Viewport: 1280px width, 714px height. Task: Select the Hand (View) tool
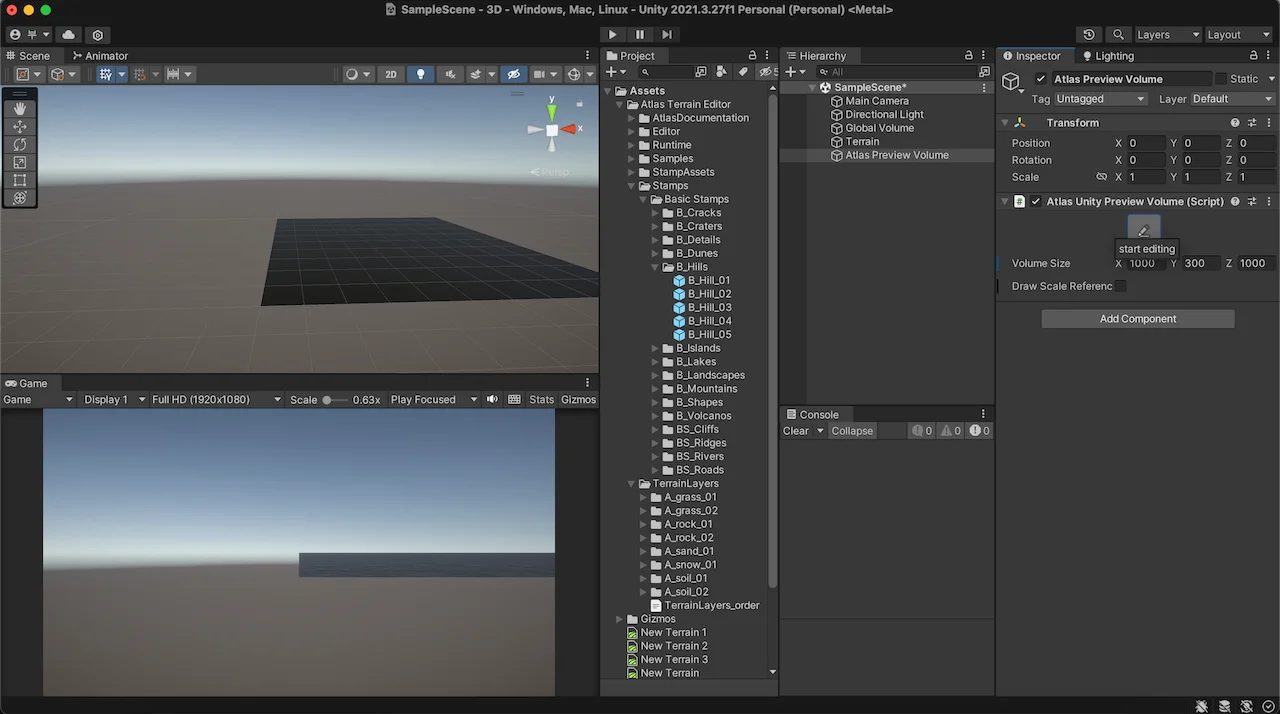pos(20,108)
